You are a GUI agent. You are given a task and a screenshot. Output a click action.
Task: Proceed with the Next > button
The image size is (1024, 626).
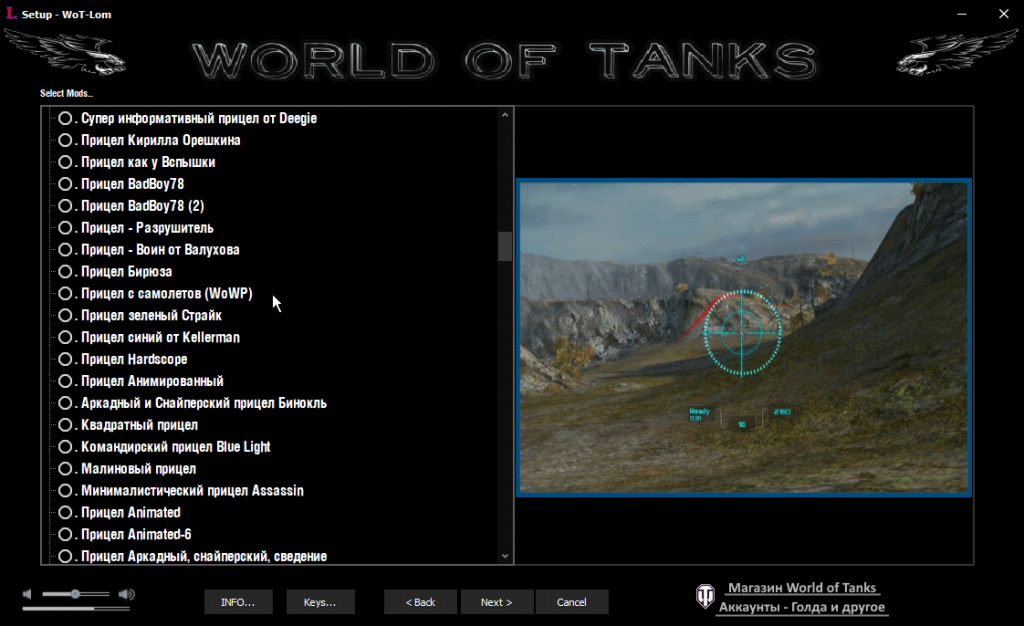[x=497, y=602]
